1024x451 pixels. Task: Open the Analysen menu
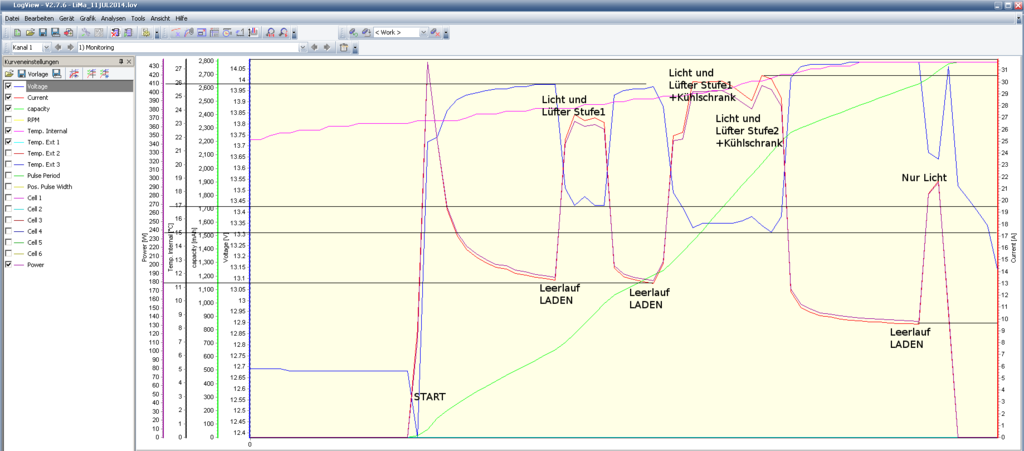coord(115,18)
